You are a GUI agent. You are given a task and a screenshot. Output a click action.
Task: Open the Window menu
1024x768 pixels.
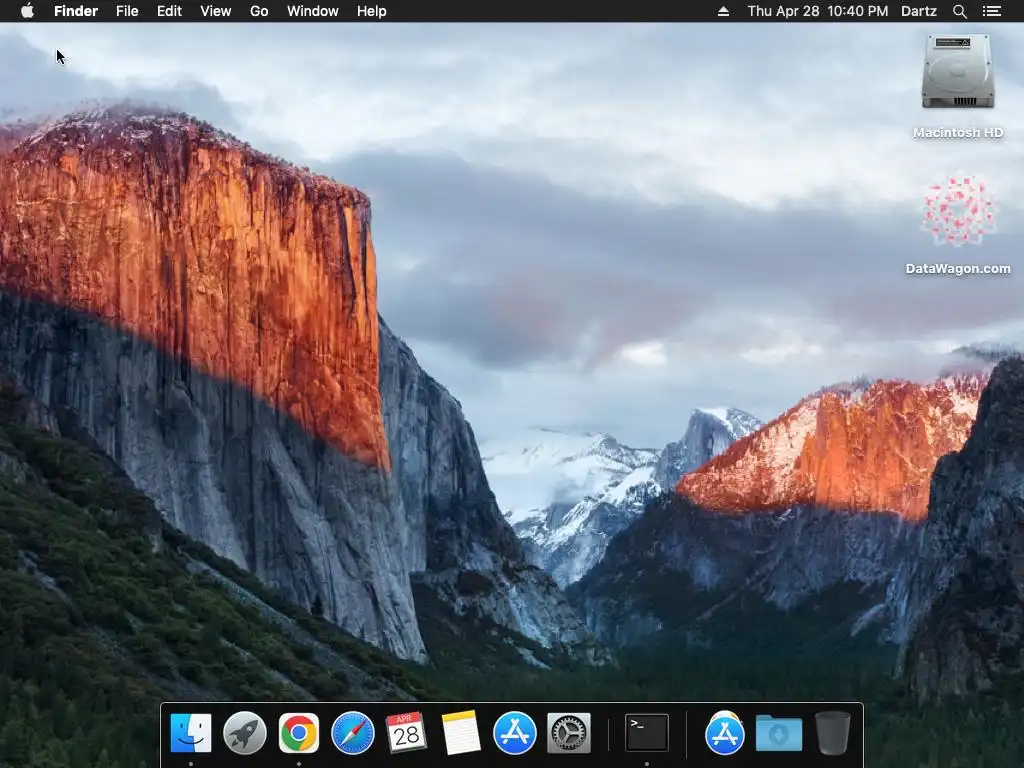point(312,11)
